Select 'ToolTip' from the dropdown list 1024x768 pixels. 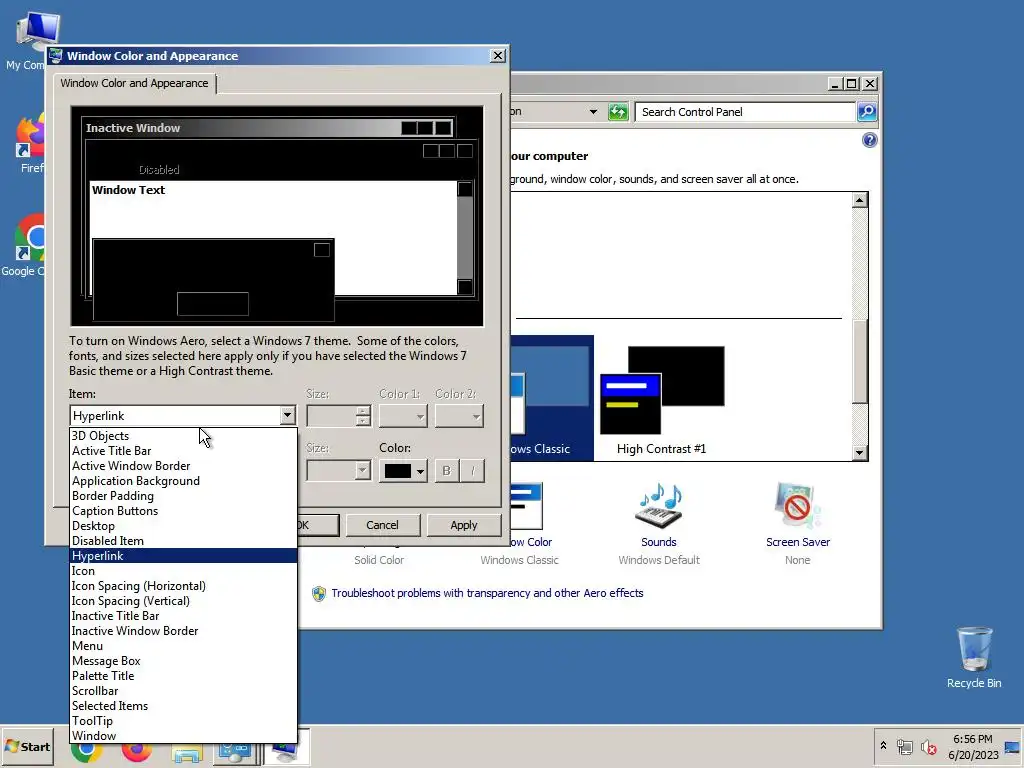tap(183, 721)
